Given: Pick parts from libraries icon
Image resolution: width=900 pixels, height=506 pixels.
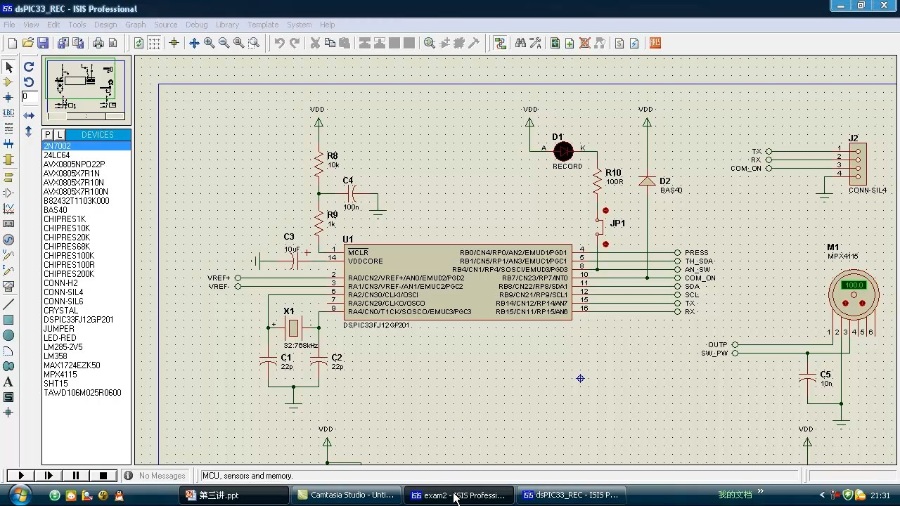Looking at the screenshot, I should [x=429, y=43].
